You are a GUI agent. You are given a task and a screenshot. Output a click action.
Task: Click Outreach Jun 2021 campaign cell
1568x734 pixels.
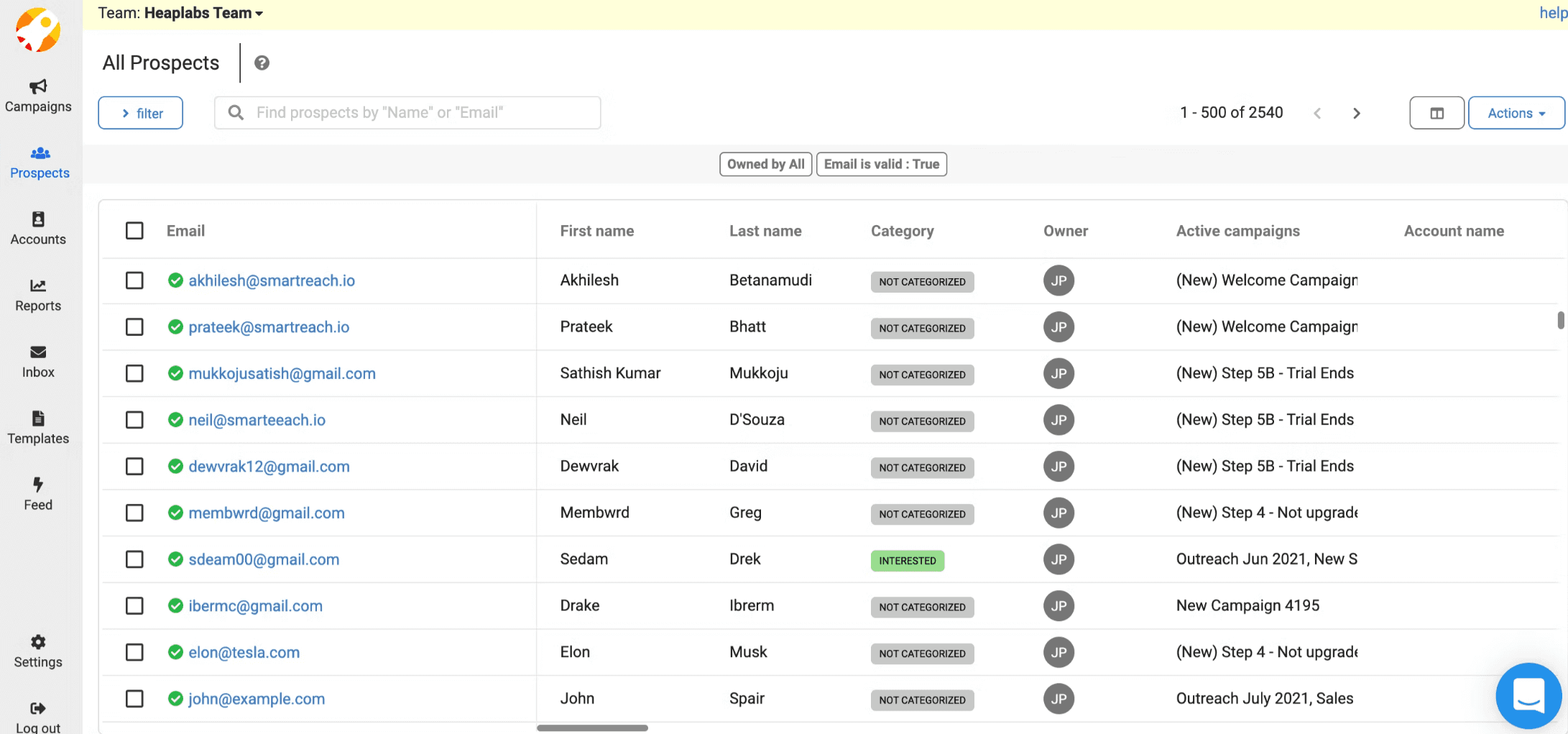point(1266,559)
